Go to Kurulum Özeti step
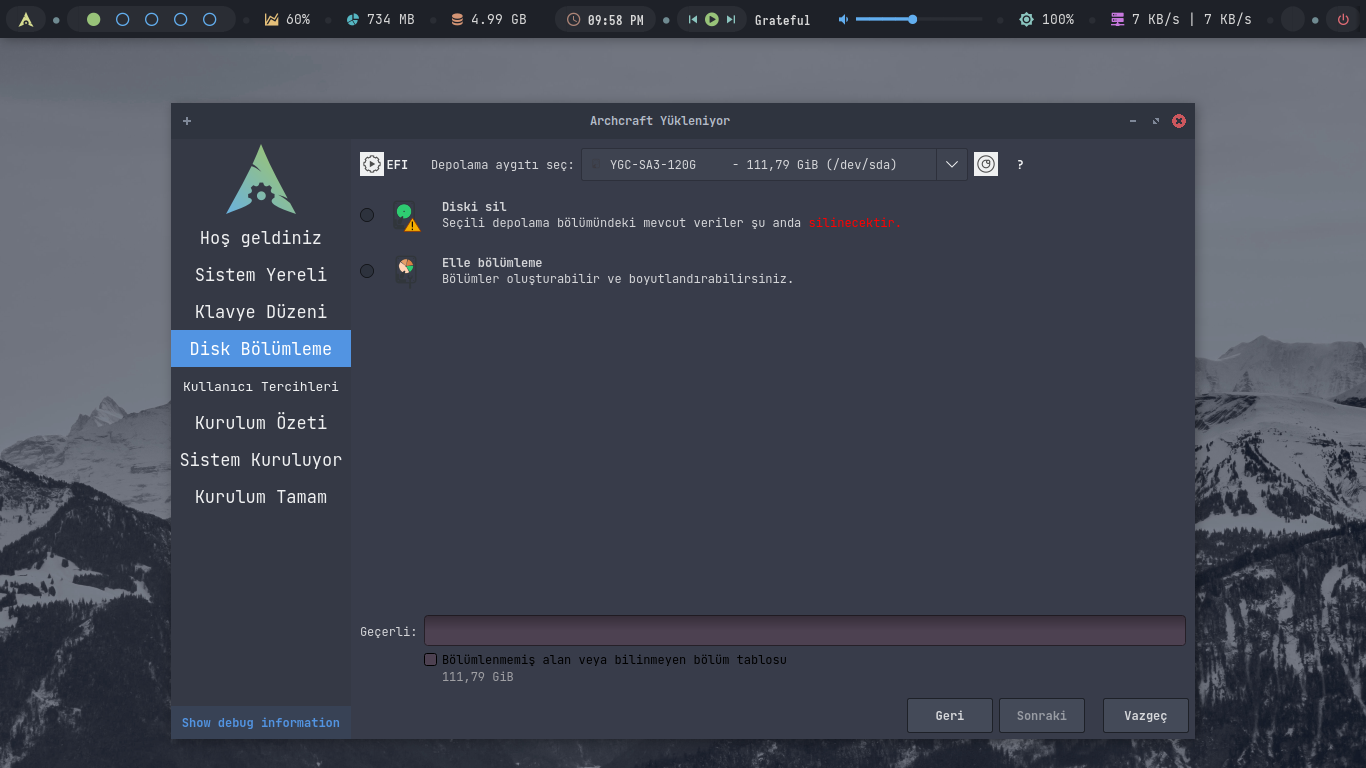 (261, 423)
